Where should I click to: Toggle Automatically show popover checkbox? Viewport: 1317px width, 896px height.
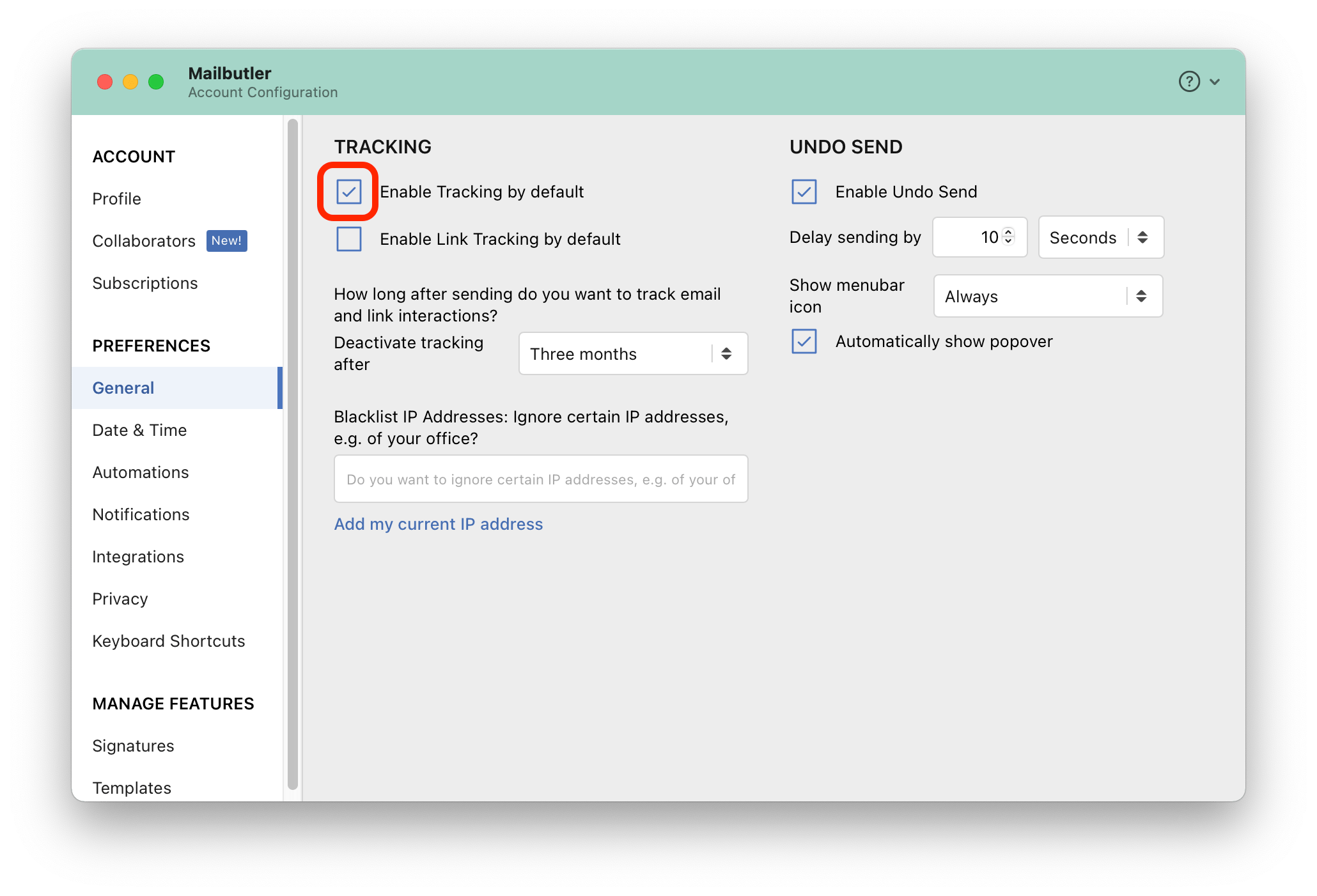point(804,341)
